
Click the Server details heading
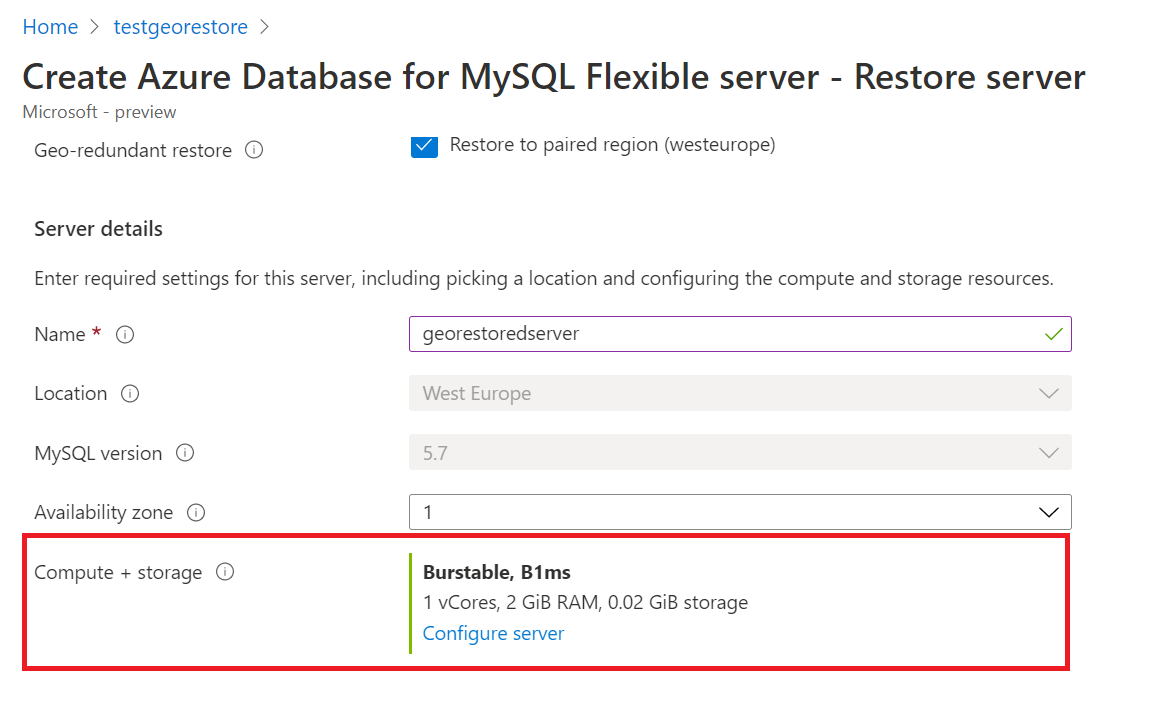pyautogui.click(x=98, y=229)
